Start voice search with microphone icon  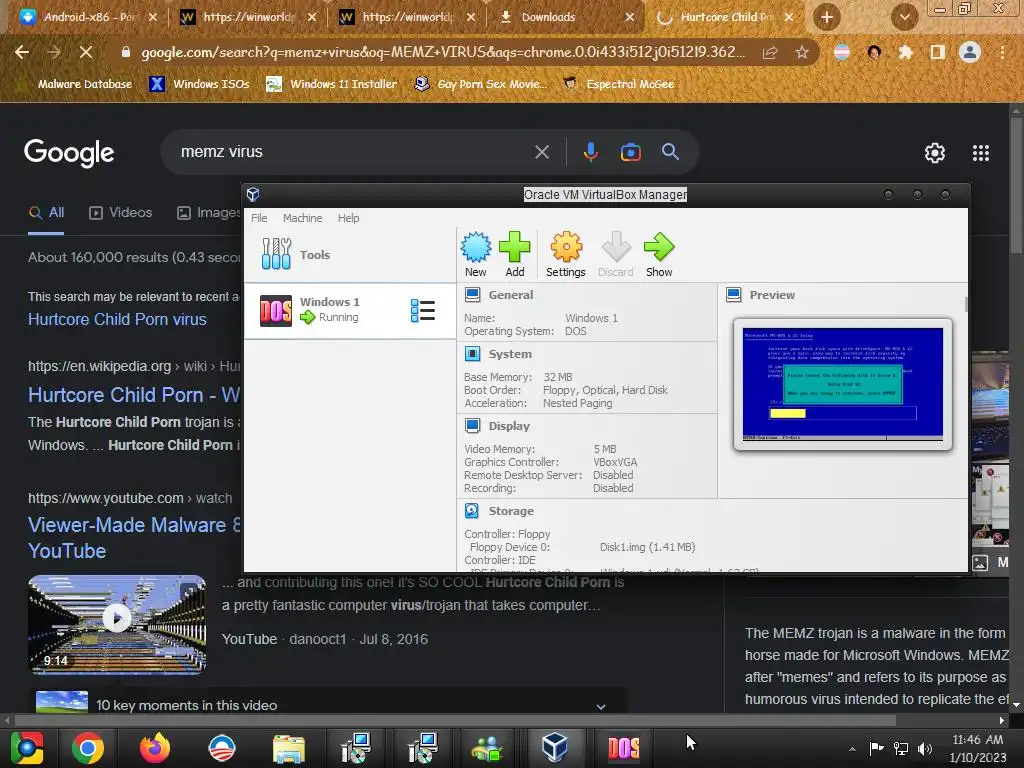click(590, 152)
